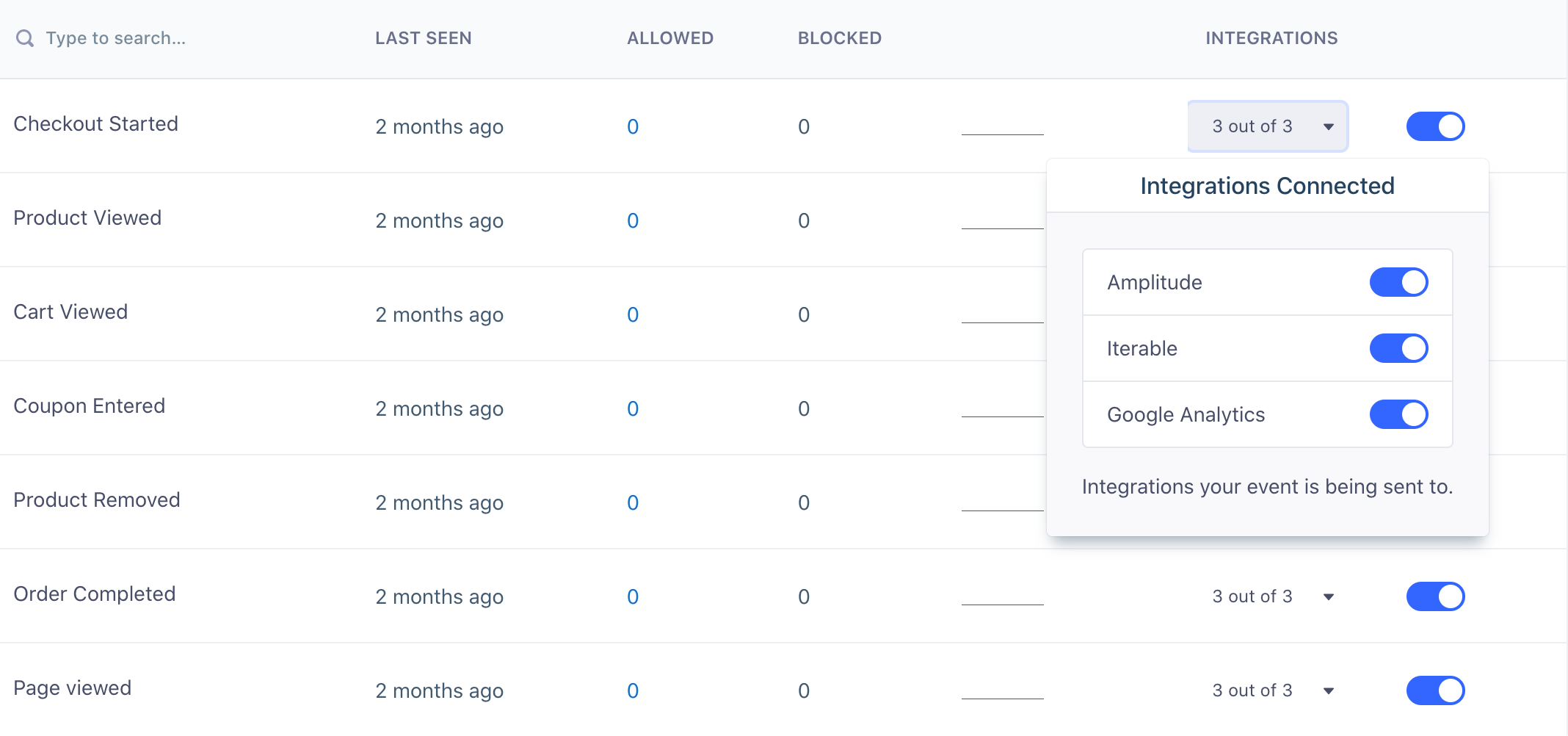Click the allowed count for Product Viewed
This screenshot has height=736, width=1568.
[x=633, y=220]
